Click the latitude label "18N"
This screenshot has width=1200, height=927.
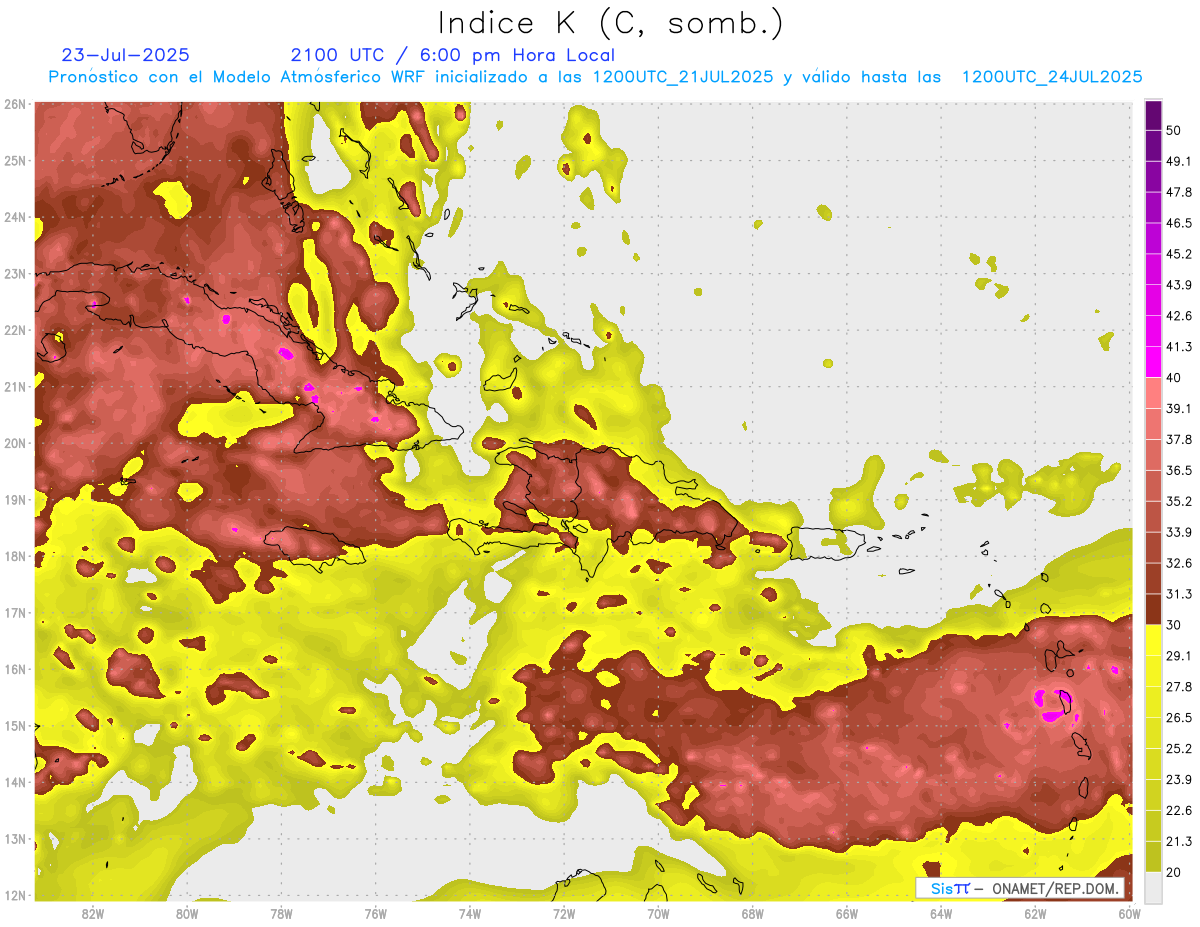coord(15,556)
